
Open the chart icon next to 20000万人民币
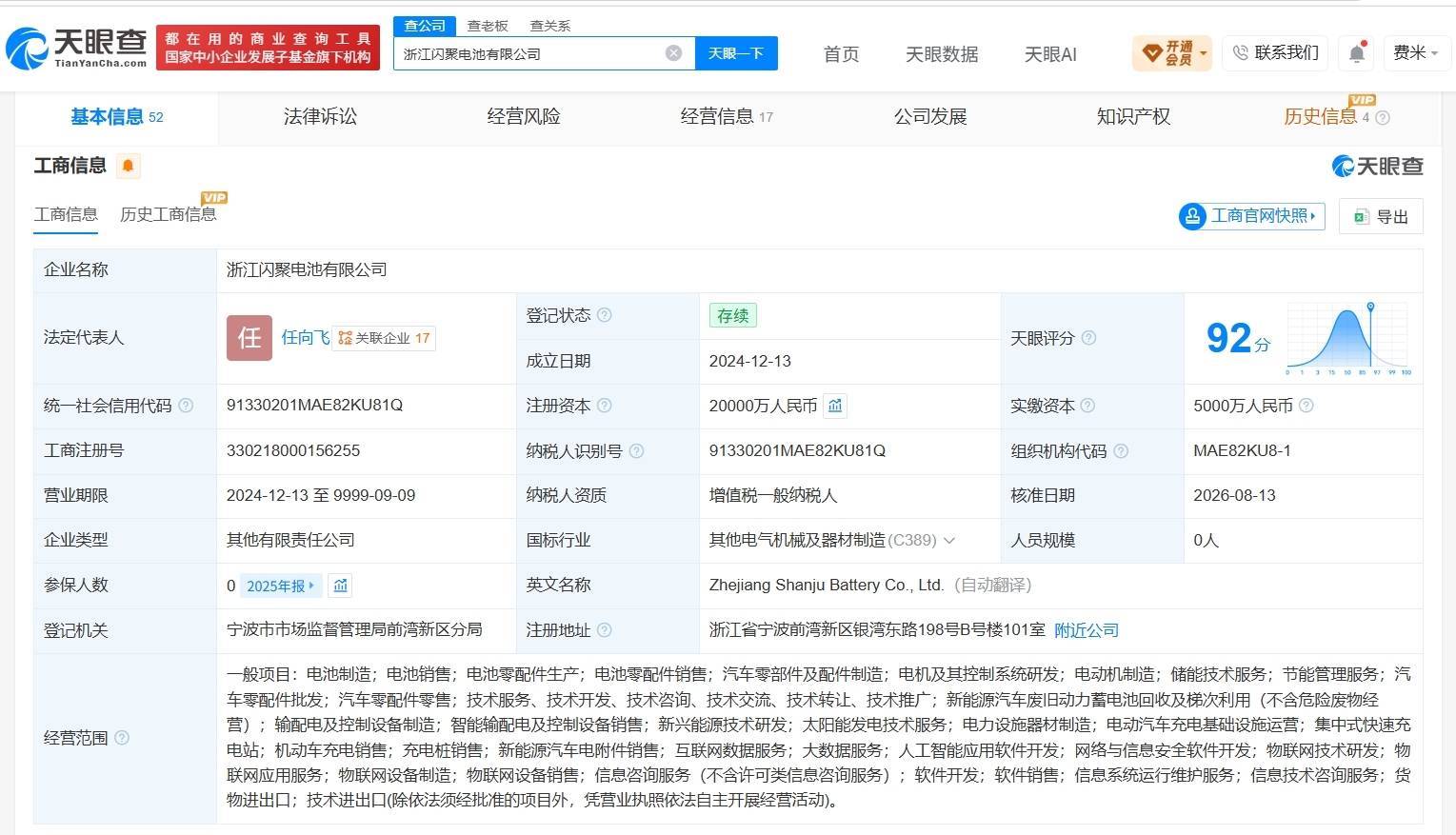(835, 406)
